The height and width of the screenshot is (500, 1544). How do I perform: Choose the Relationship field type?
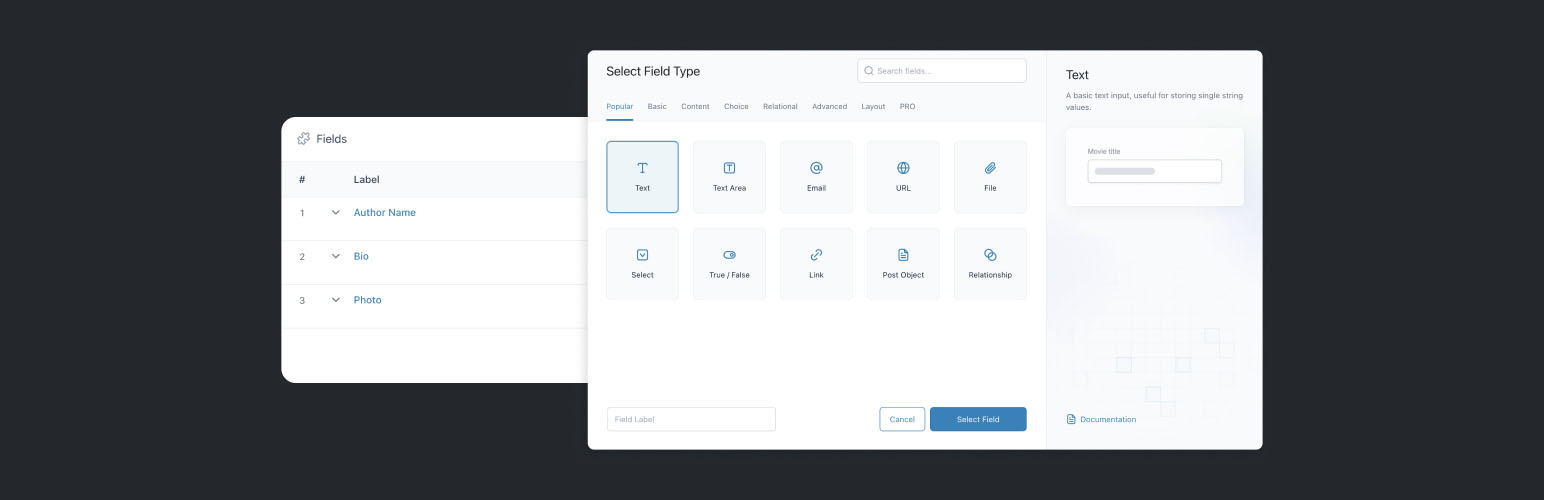click(990, 264)
